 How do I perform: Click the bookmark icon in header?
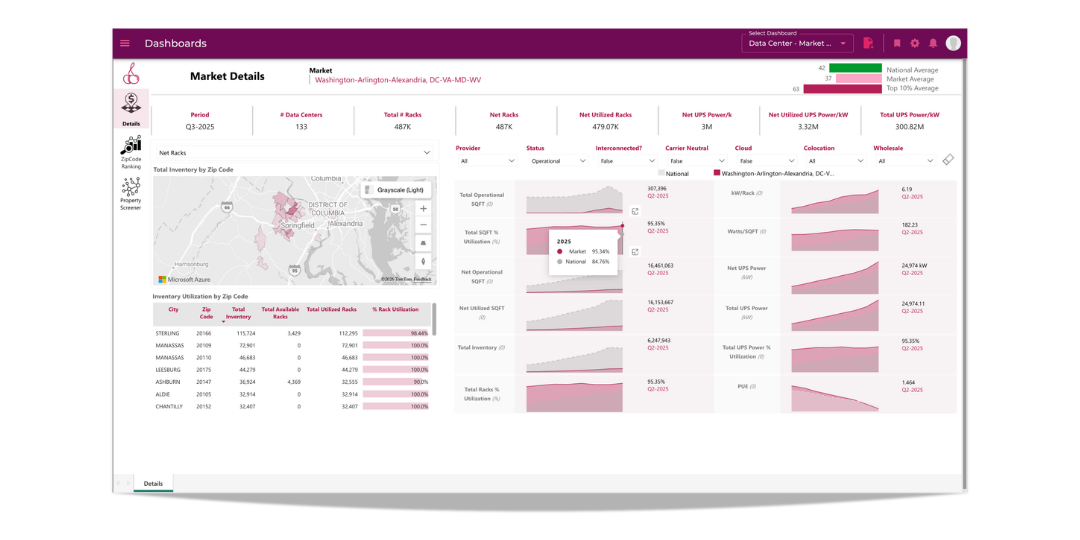897,43
